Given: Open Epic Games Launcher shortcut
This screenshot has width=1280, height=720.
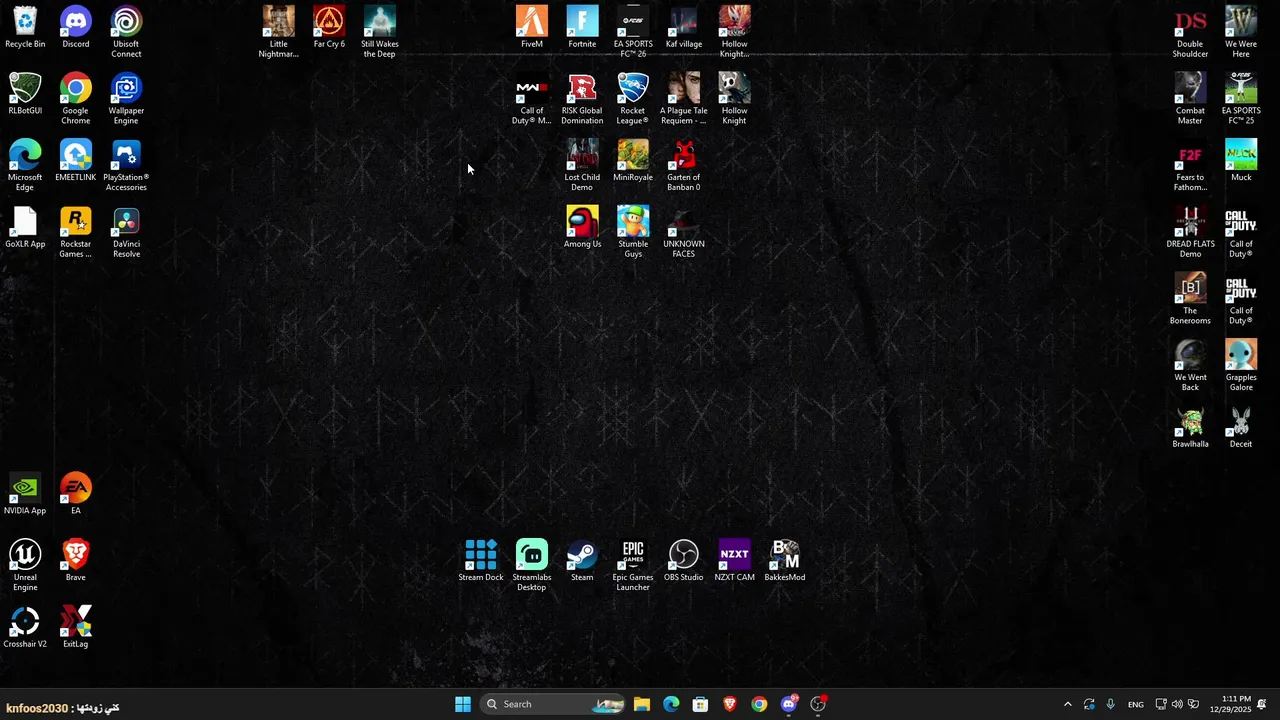Looking at the screenshot, I should (633, 566).
